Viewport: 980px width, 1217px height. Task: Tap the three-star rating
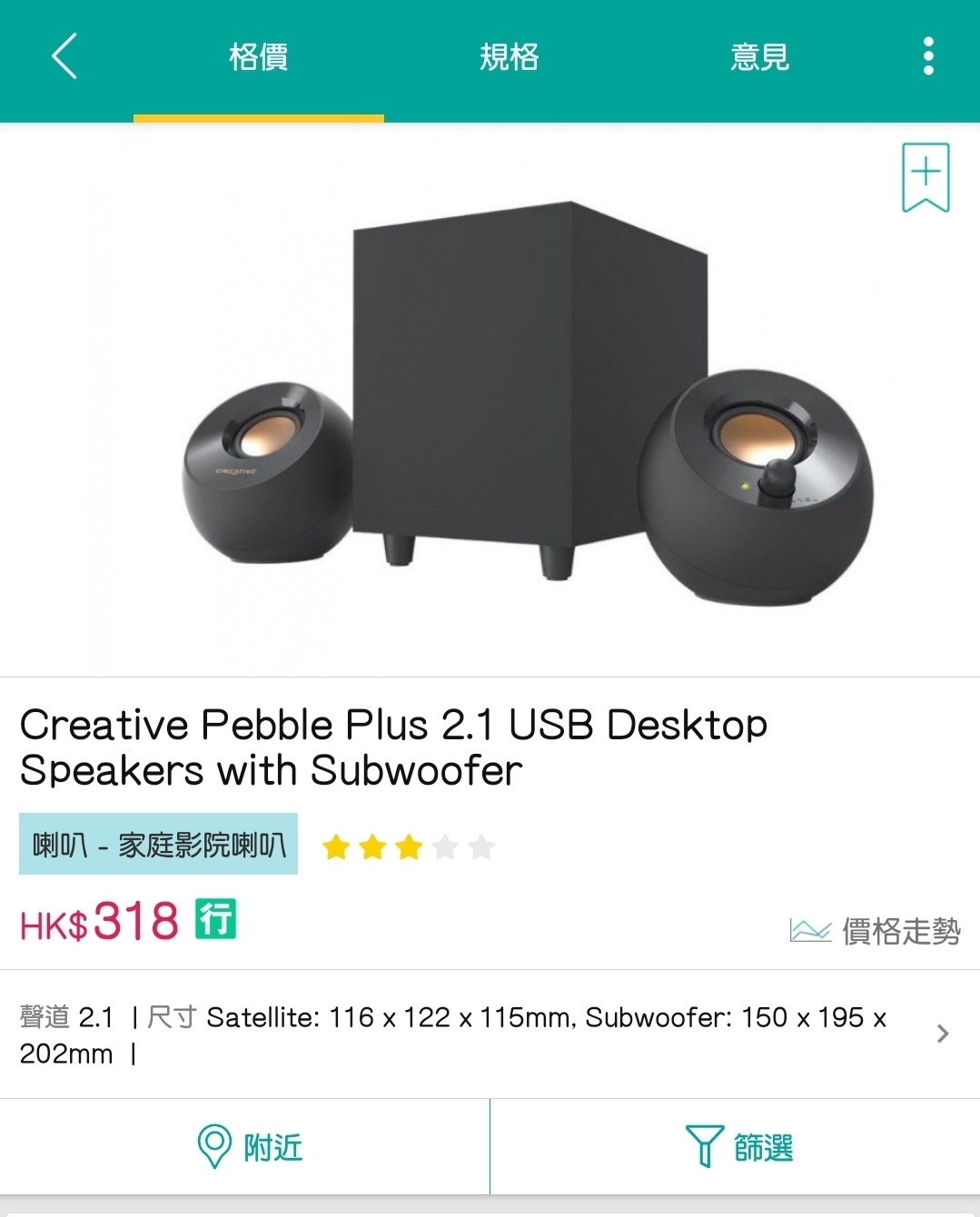(x=408, y=847)
